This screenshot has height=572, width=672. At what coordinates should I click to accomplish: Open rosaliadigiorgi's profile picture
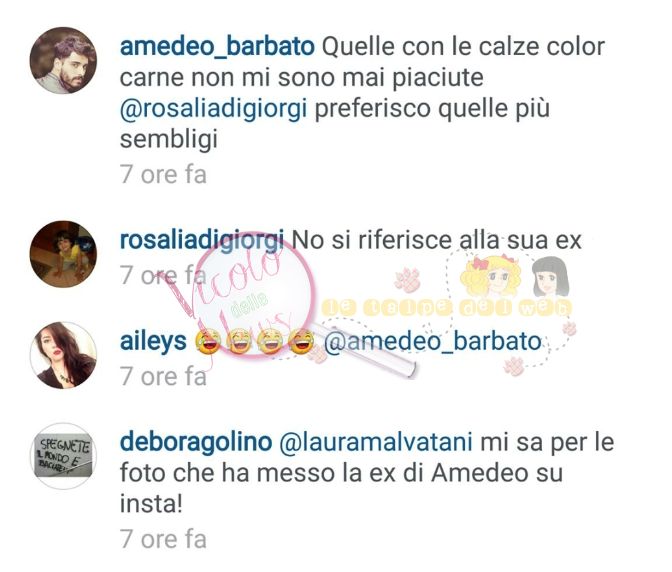click(x=63, y=254)
